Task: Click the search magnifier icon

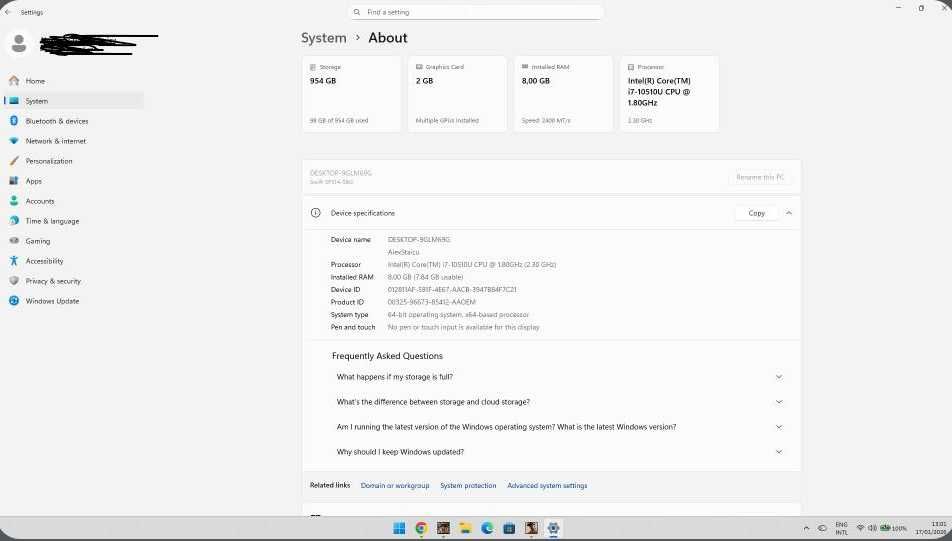Action: (357, 12)
